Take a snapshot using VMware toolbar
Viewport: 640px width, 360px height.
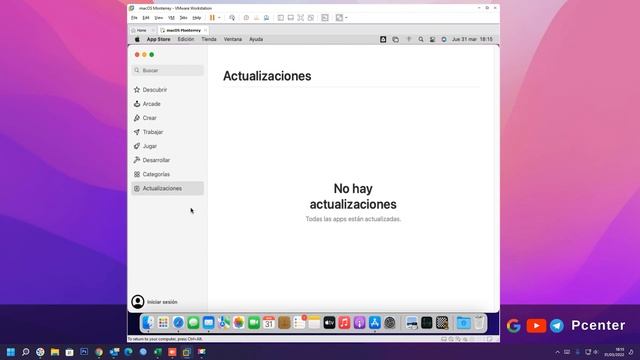click(x=246, y=18)
